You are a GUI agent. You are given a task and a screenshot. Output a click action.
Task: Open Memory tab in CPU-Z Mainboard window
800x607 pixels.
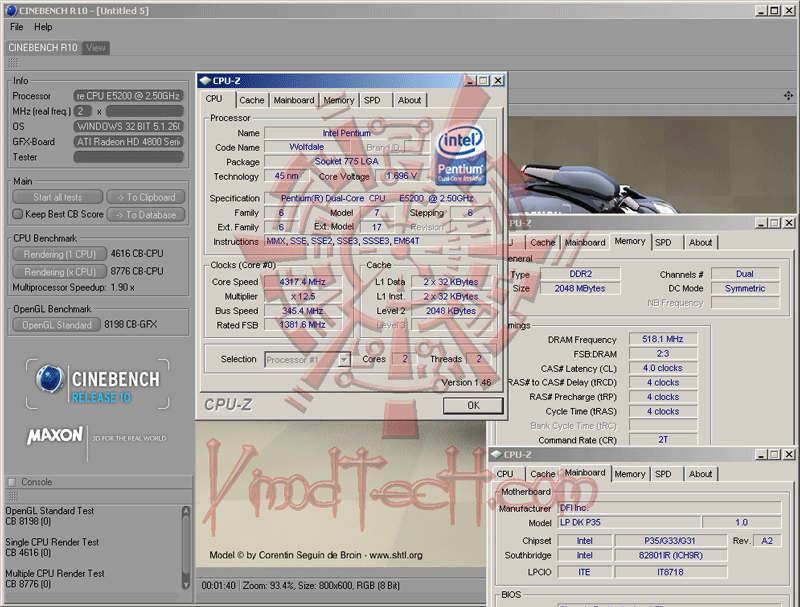pos(630,474)
